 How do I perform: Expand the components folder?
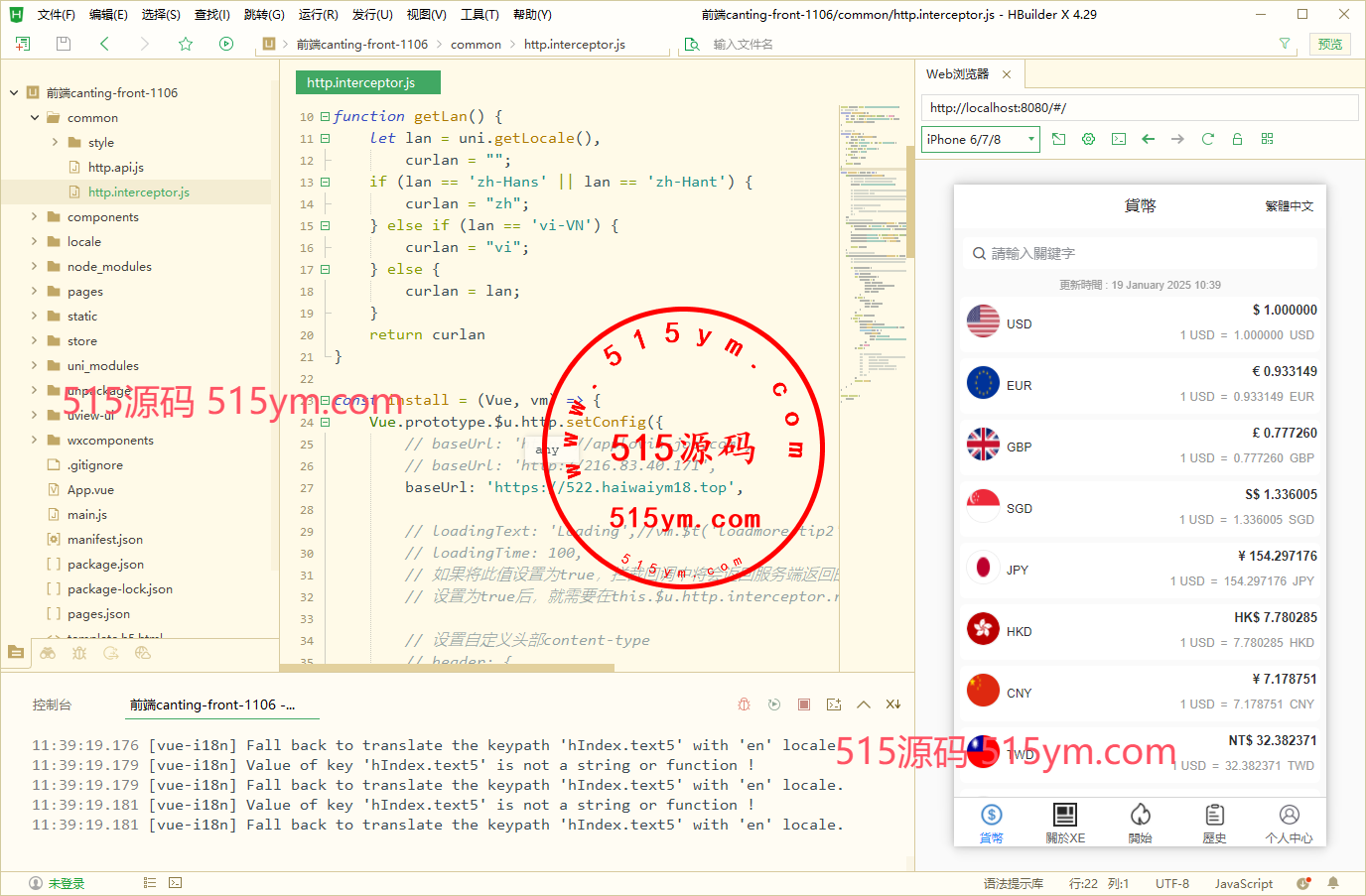click(35, 217)
